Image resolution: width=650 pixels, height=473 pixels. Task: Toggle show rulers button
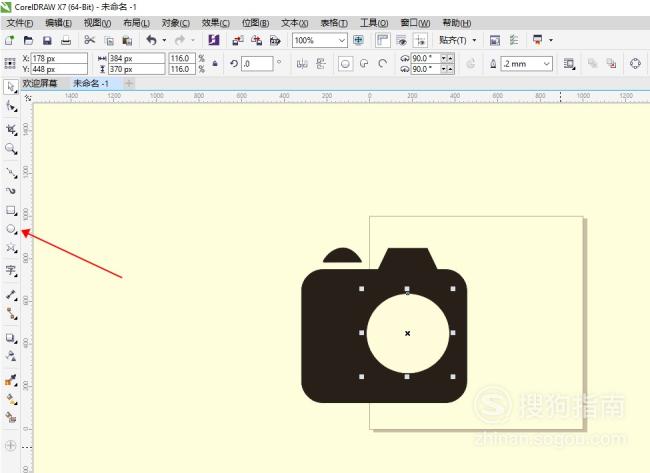click(382, 40)
